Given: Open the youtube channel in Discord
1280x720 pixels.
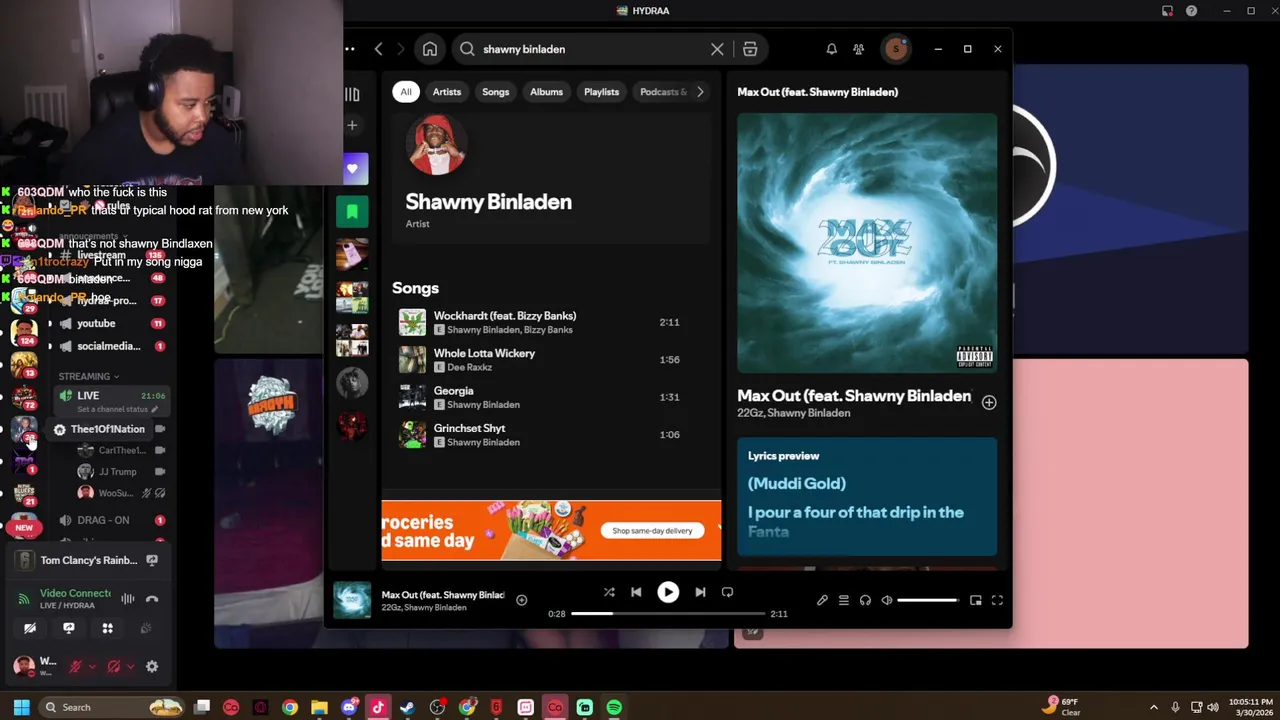Looking at the screenshot, I should 96,323.
